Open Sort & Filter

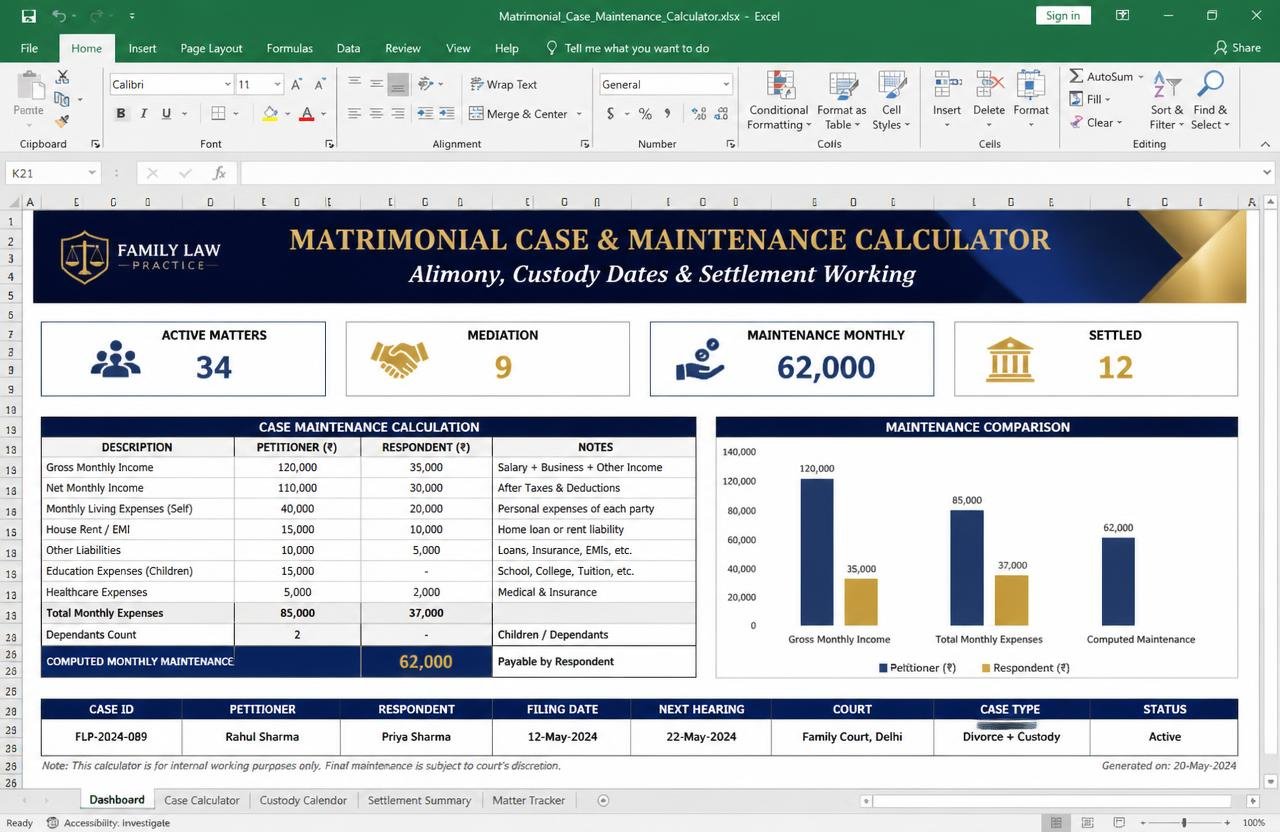(x=1167, y=100)
